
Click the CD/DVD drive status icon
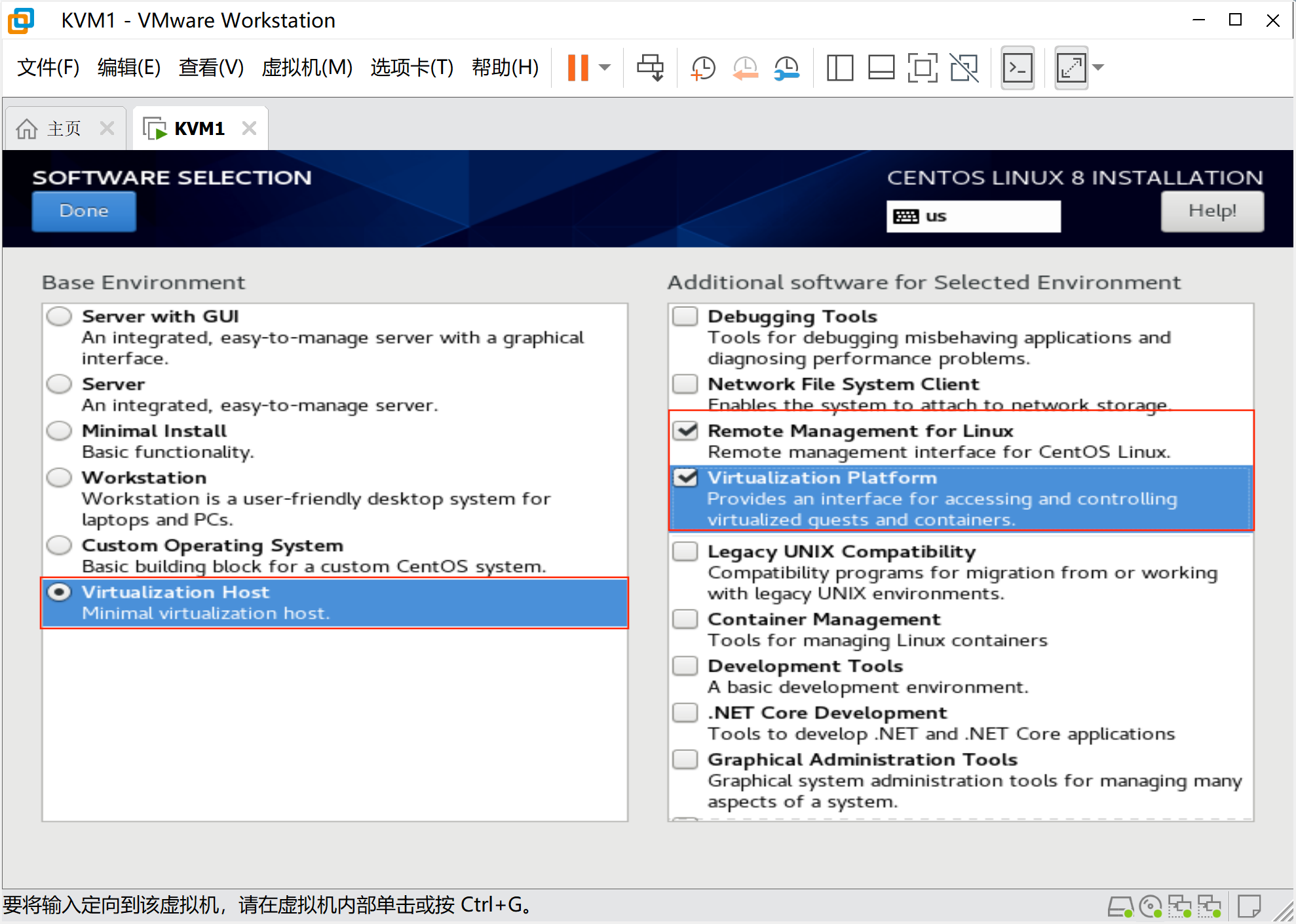[x=1151, y=907]
